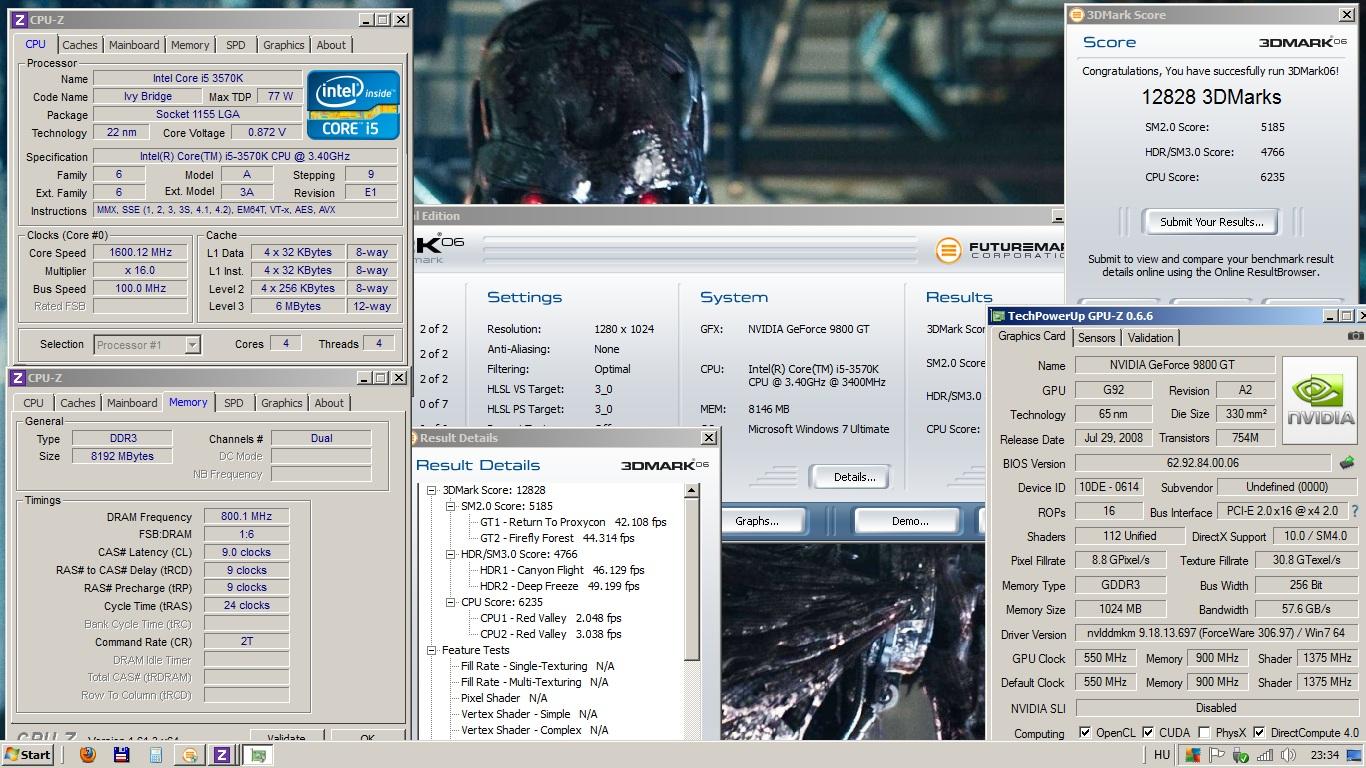
Task: Collapse the CPU Score: 6235 node
Action: (x=451, y=602)
